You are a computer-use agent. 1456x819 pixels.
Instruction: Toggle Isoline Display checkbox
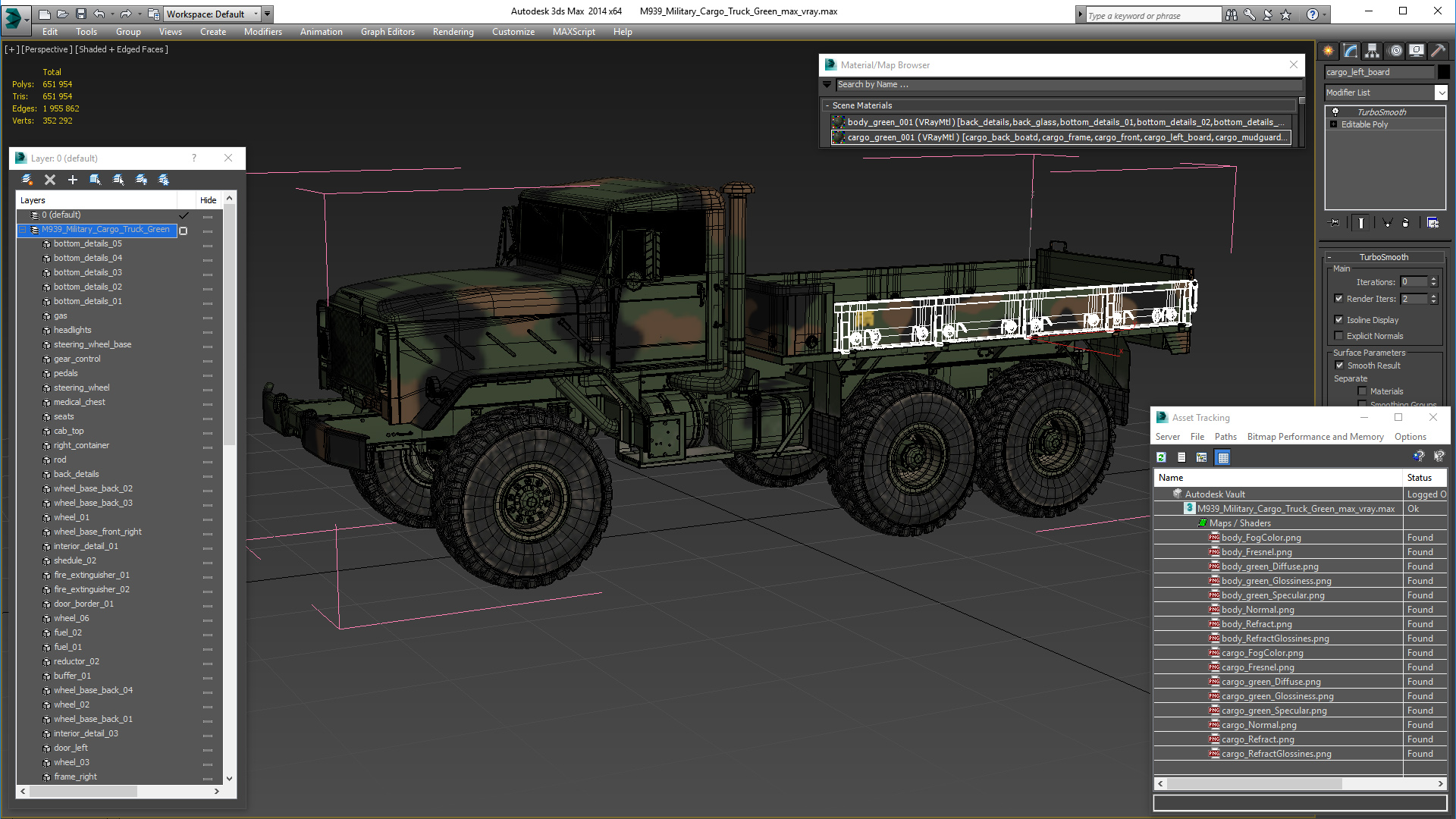[1339, 320]
